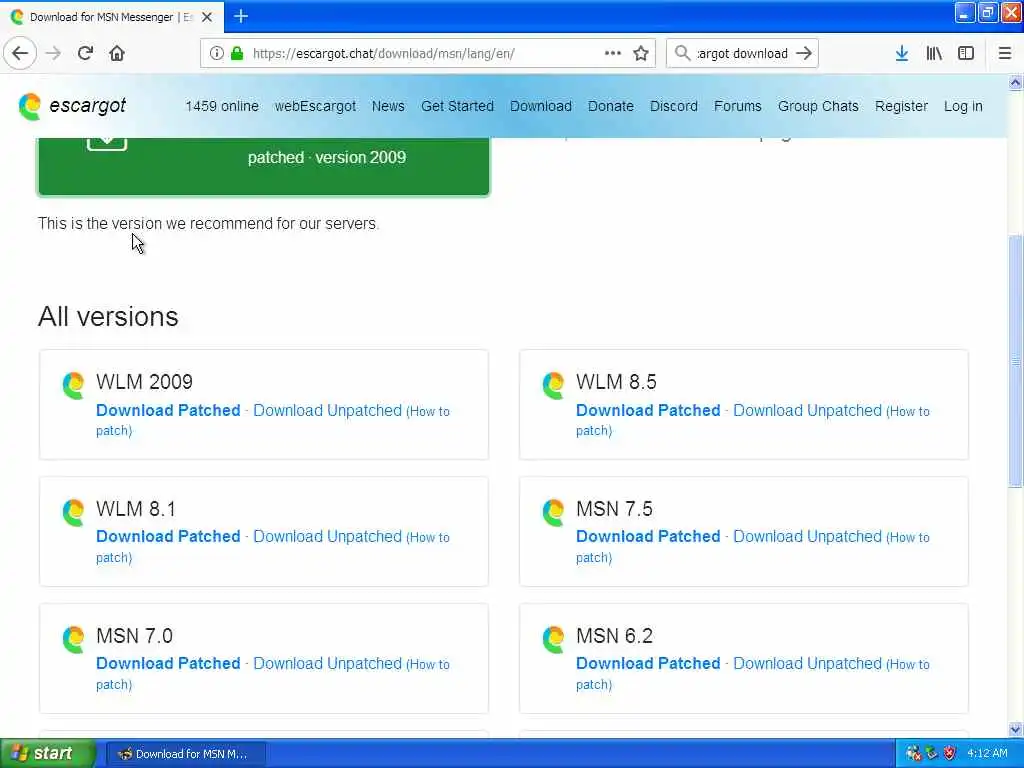1024x768 pixels.
Task: Download Unpatched MSN 7.5
Action: 807,537
